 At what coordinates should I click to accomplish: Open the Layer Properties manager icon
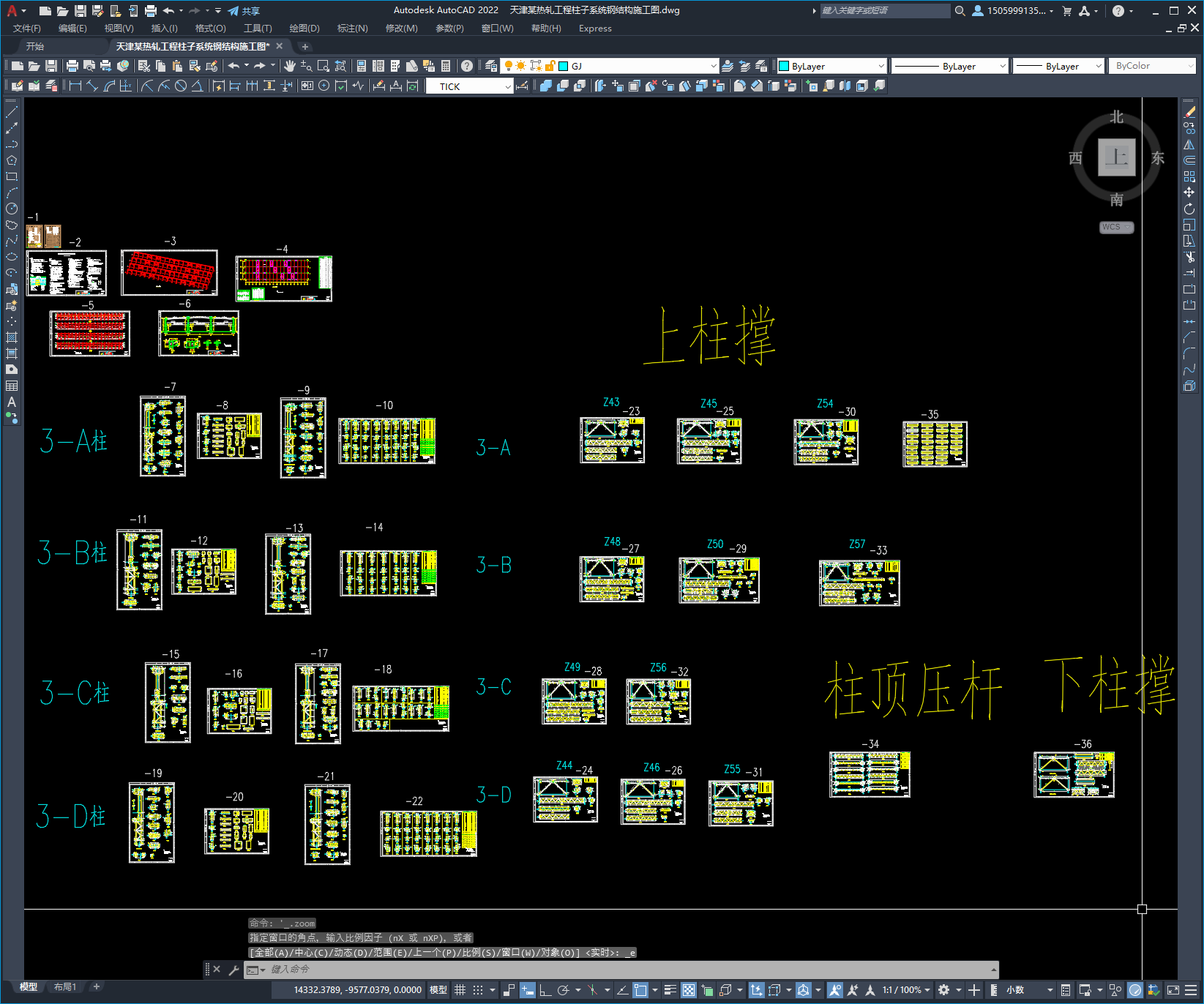pos(491,66)
